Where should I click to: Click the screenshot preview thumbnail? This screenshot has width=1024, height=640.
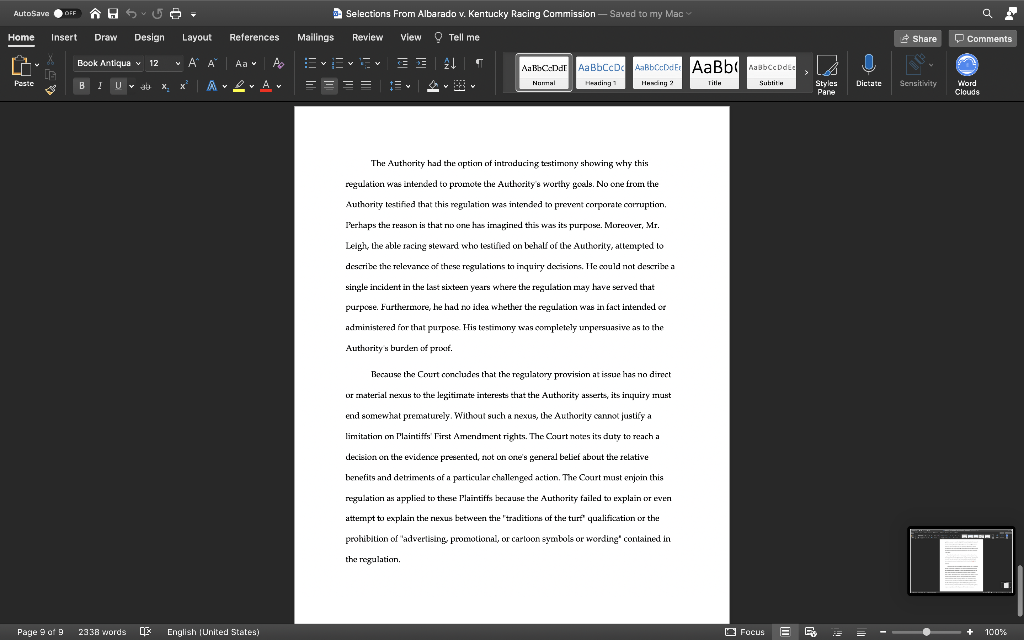(x=961, y=561)
